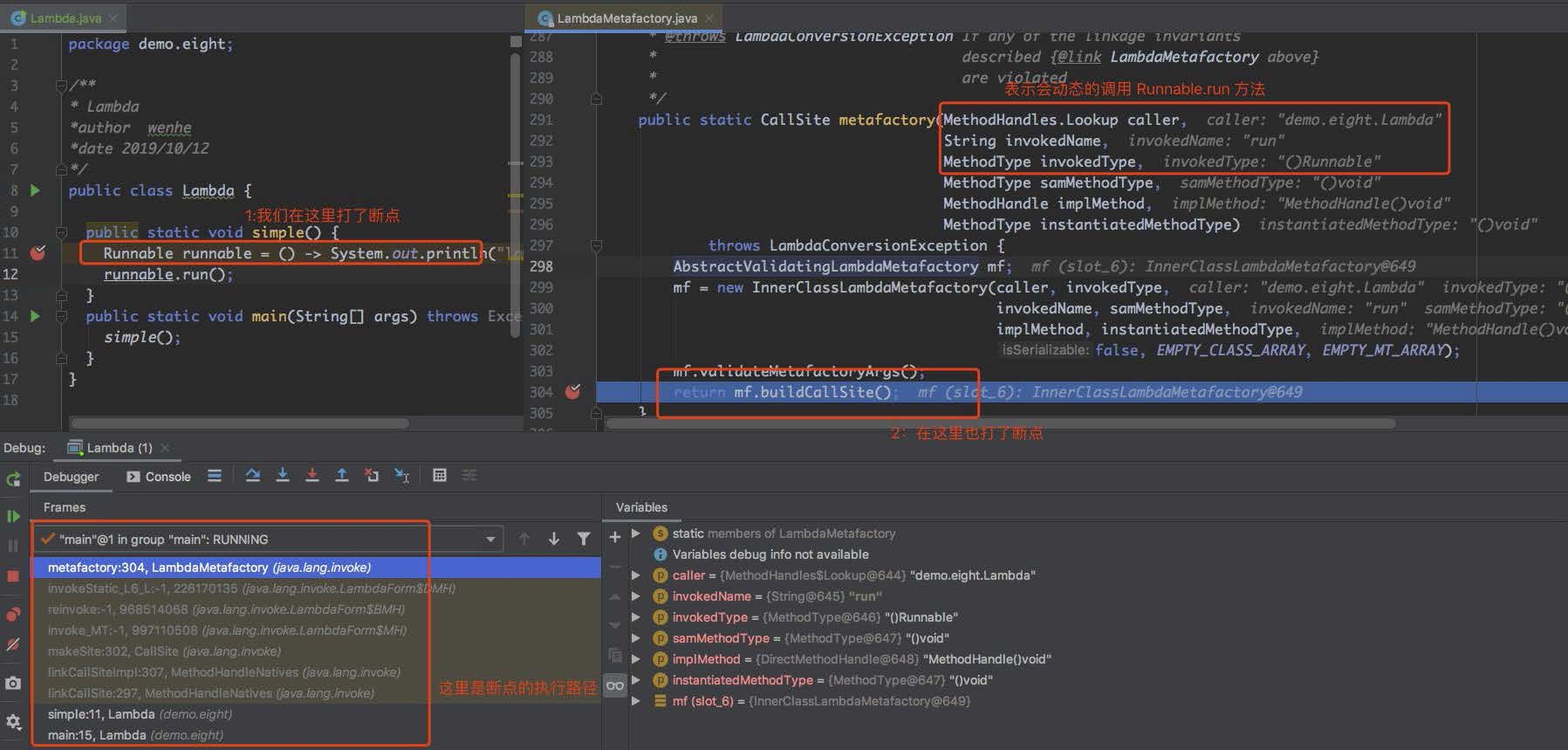Click the Step Over button

click(253, 476)
